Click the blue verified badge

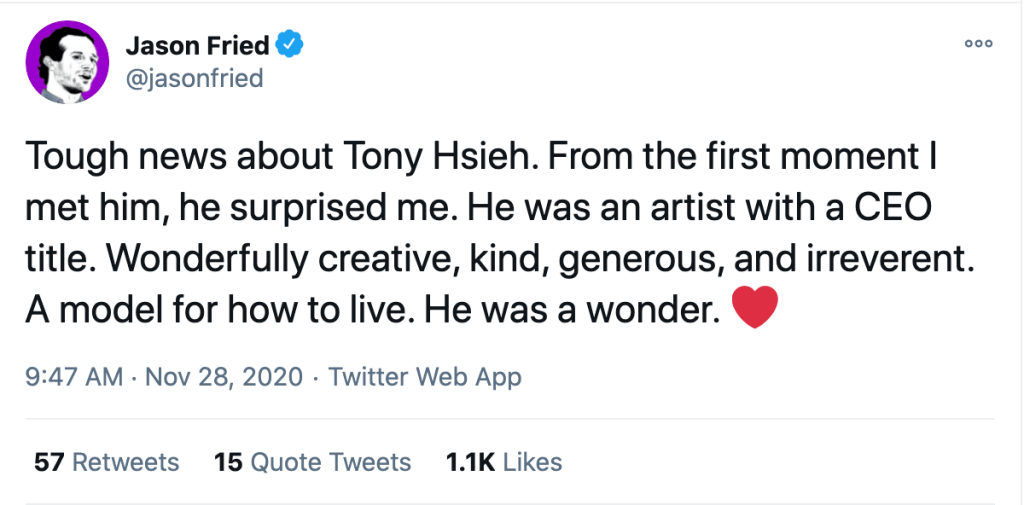click(291, 45)
